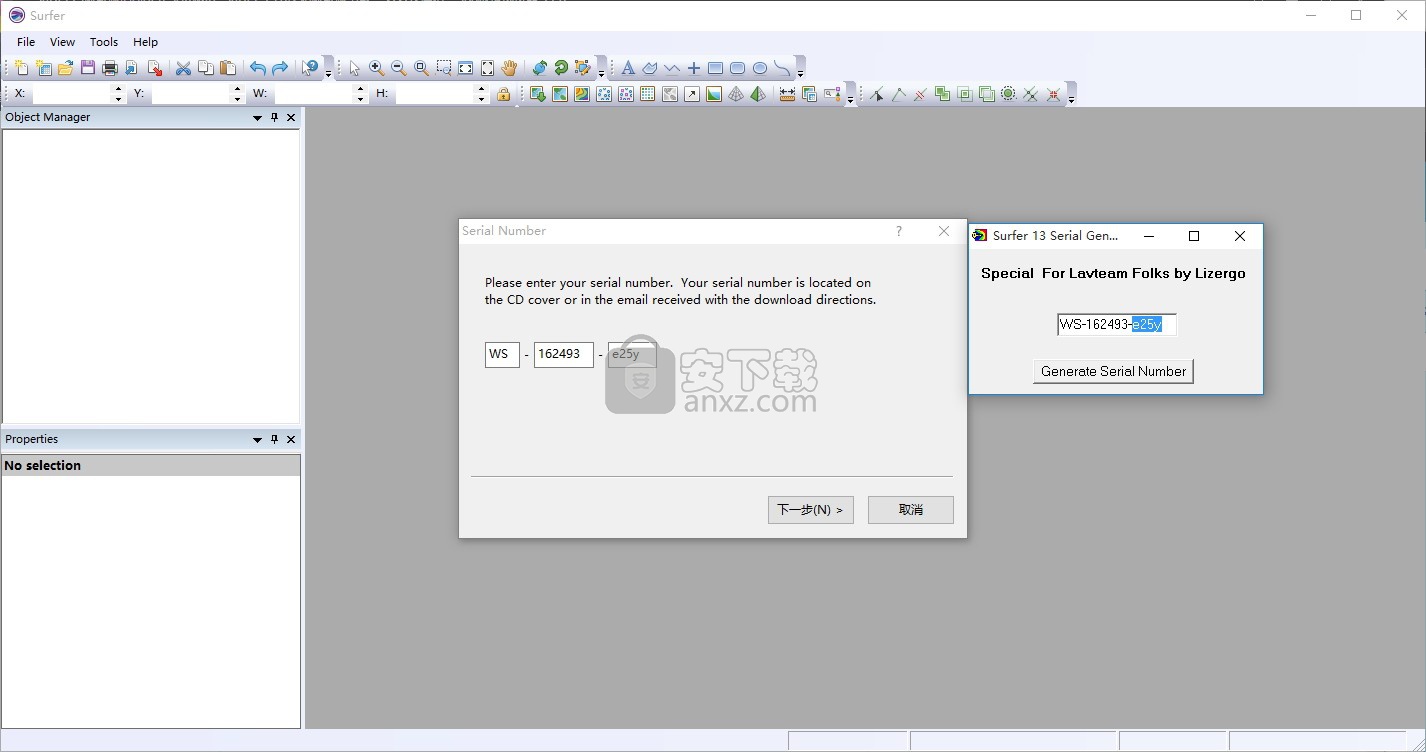This screenshot has height=752, width=1426.
Task: Select the Rounded Rectangle tool
Action: click(737, 68)
